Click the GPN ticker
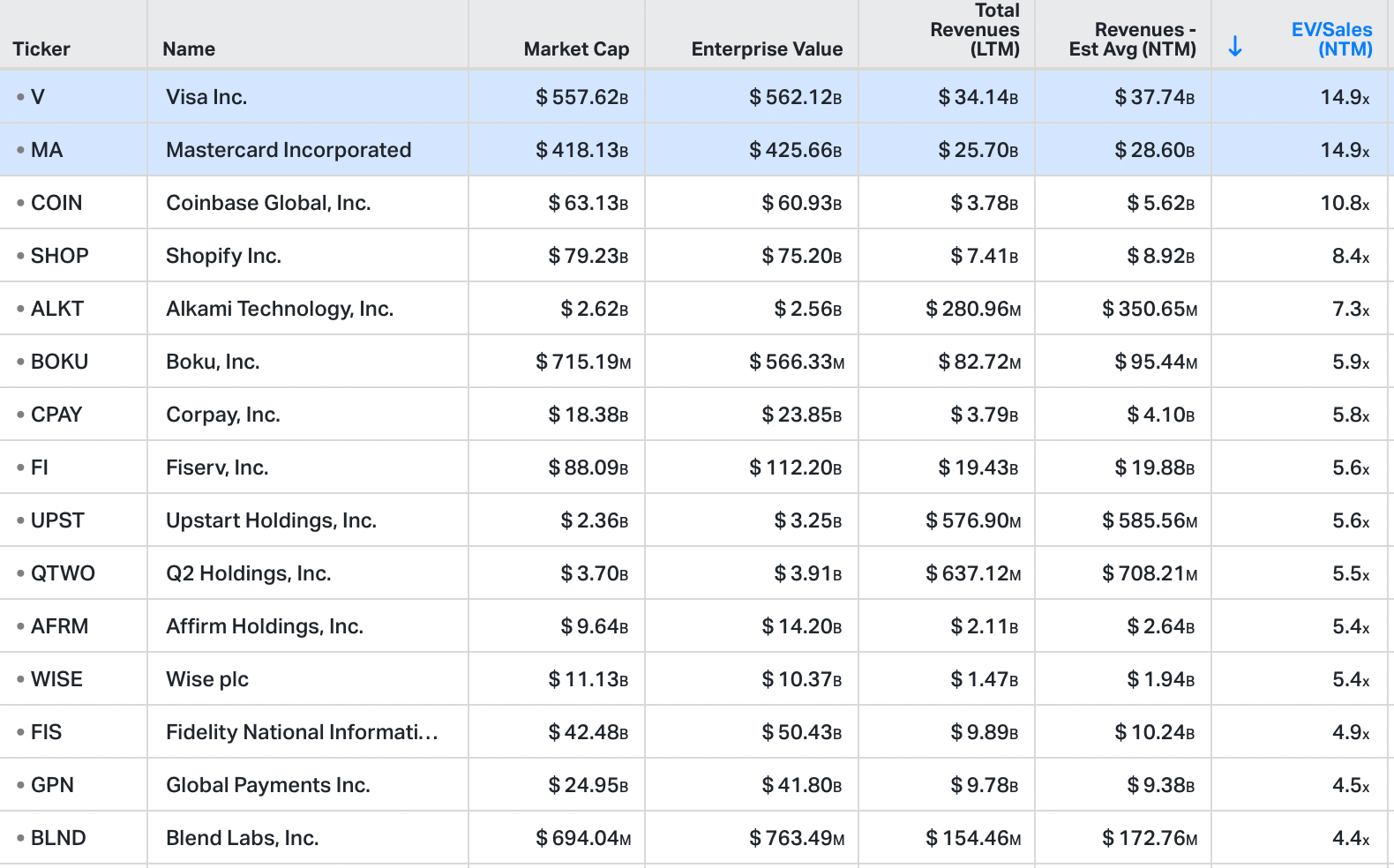This screenshot has width=1394, height=868. tap(52, 785)
